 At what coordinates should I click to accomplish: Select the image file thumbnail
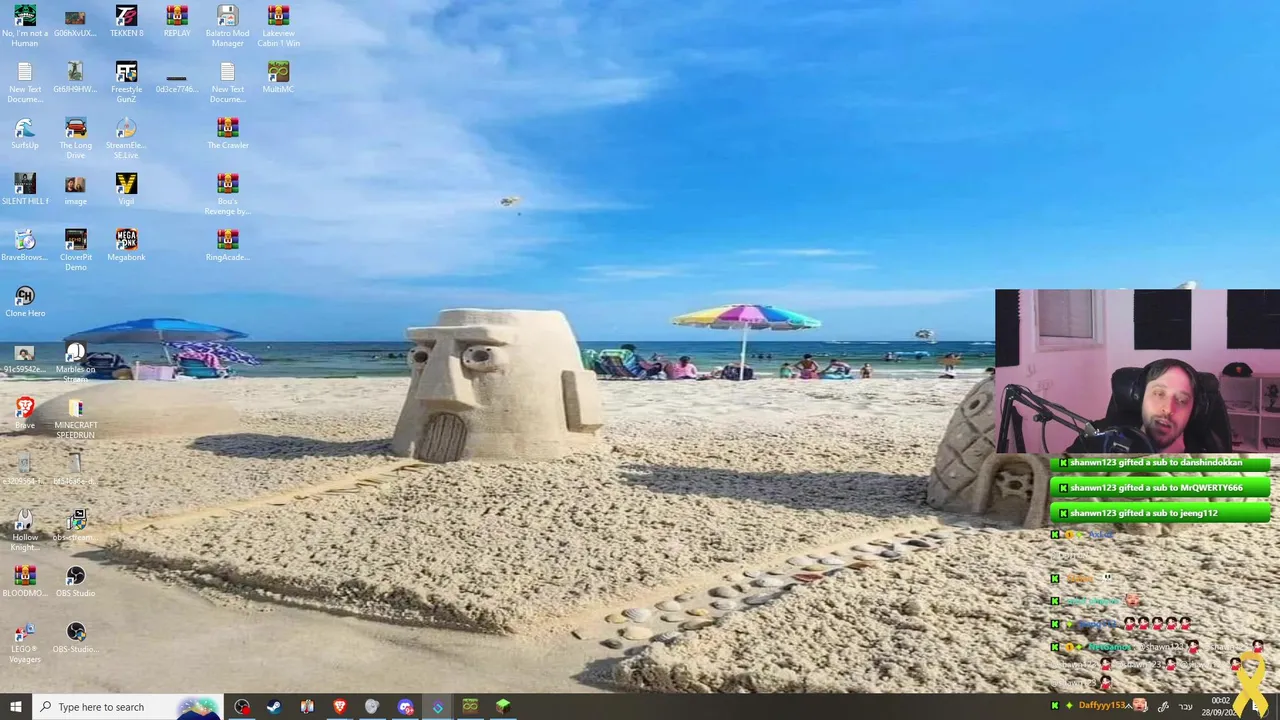pos(75,189)
